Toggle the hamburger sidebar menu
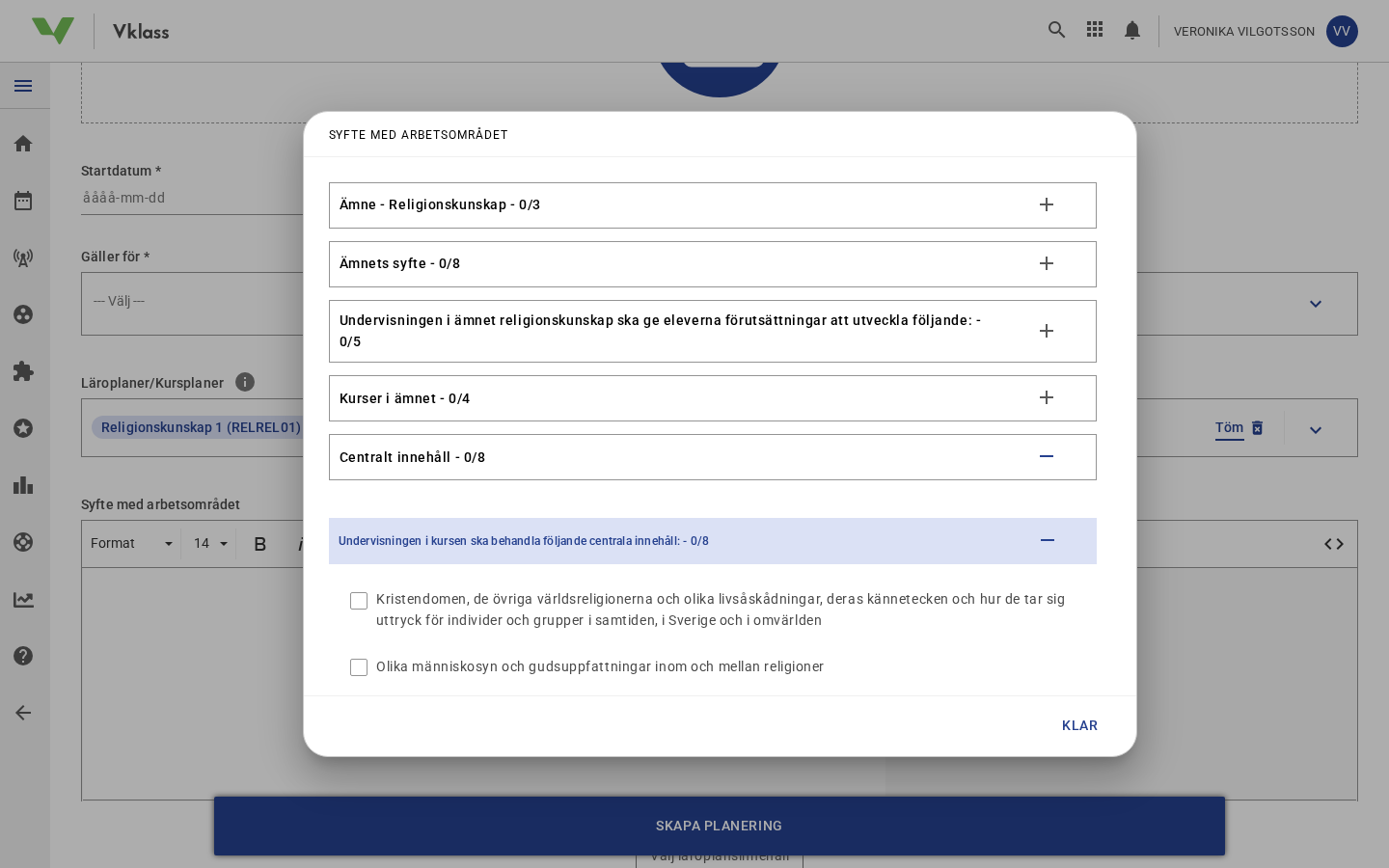The height and width of the screenshot is (868, 1389). click(23, 86)
